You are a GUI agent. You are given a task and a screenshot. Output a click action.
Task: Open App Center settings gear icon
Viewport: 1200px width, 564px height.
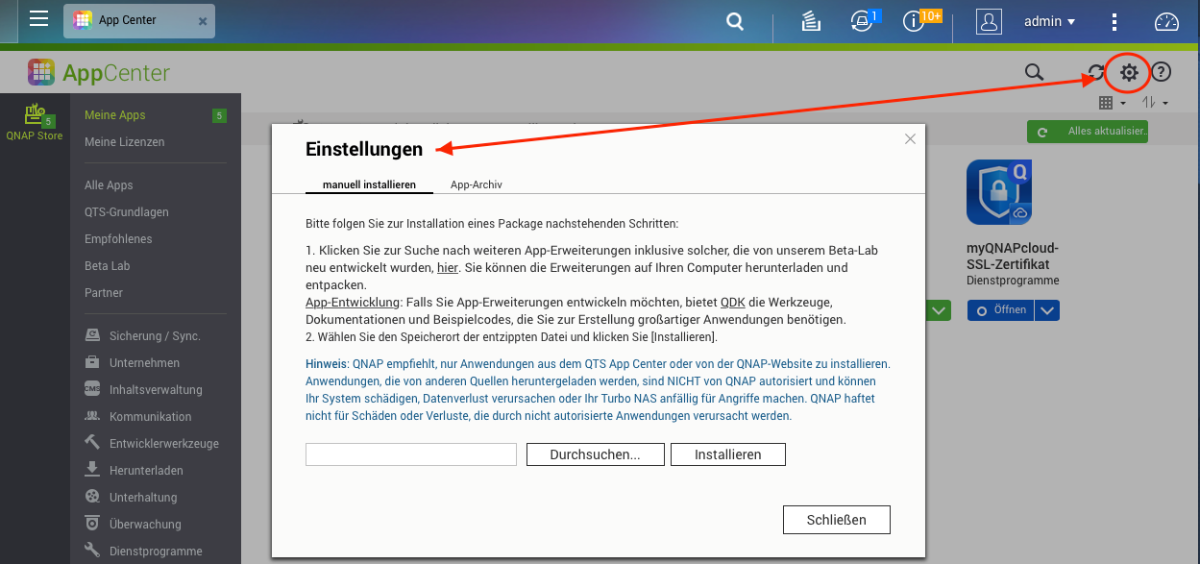[1129, 72]
